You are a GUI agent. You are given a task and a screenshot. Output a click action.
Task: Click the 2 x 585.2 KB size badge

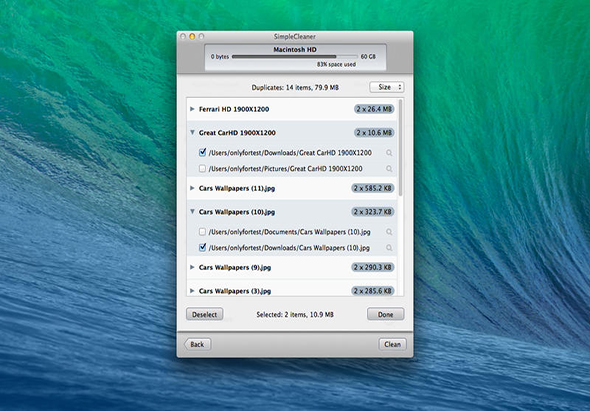pos(373,188)
